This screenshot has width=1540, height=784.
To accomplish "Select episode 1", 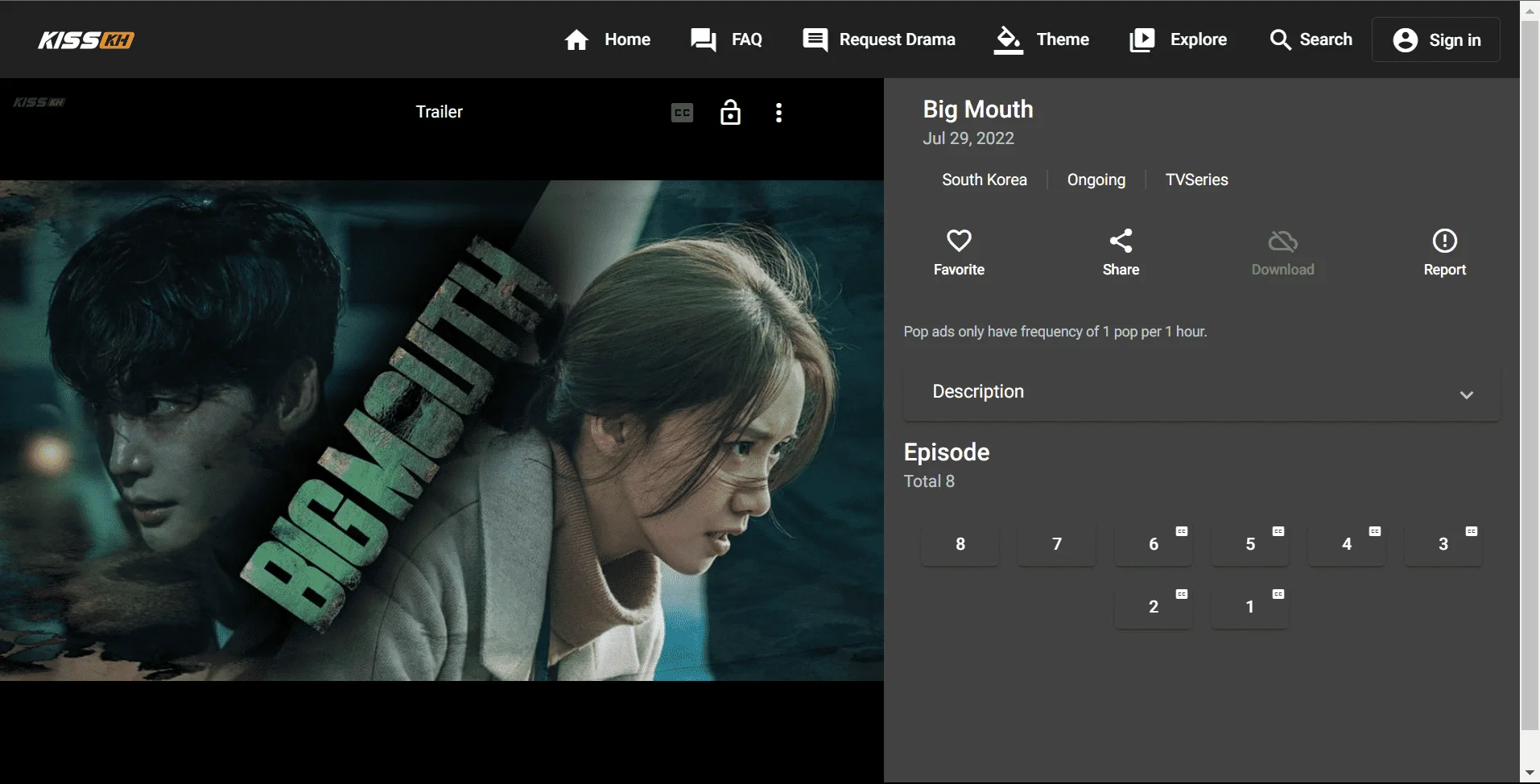I will coord(1250,607).
